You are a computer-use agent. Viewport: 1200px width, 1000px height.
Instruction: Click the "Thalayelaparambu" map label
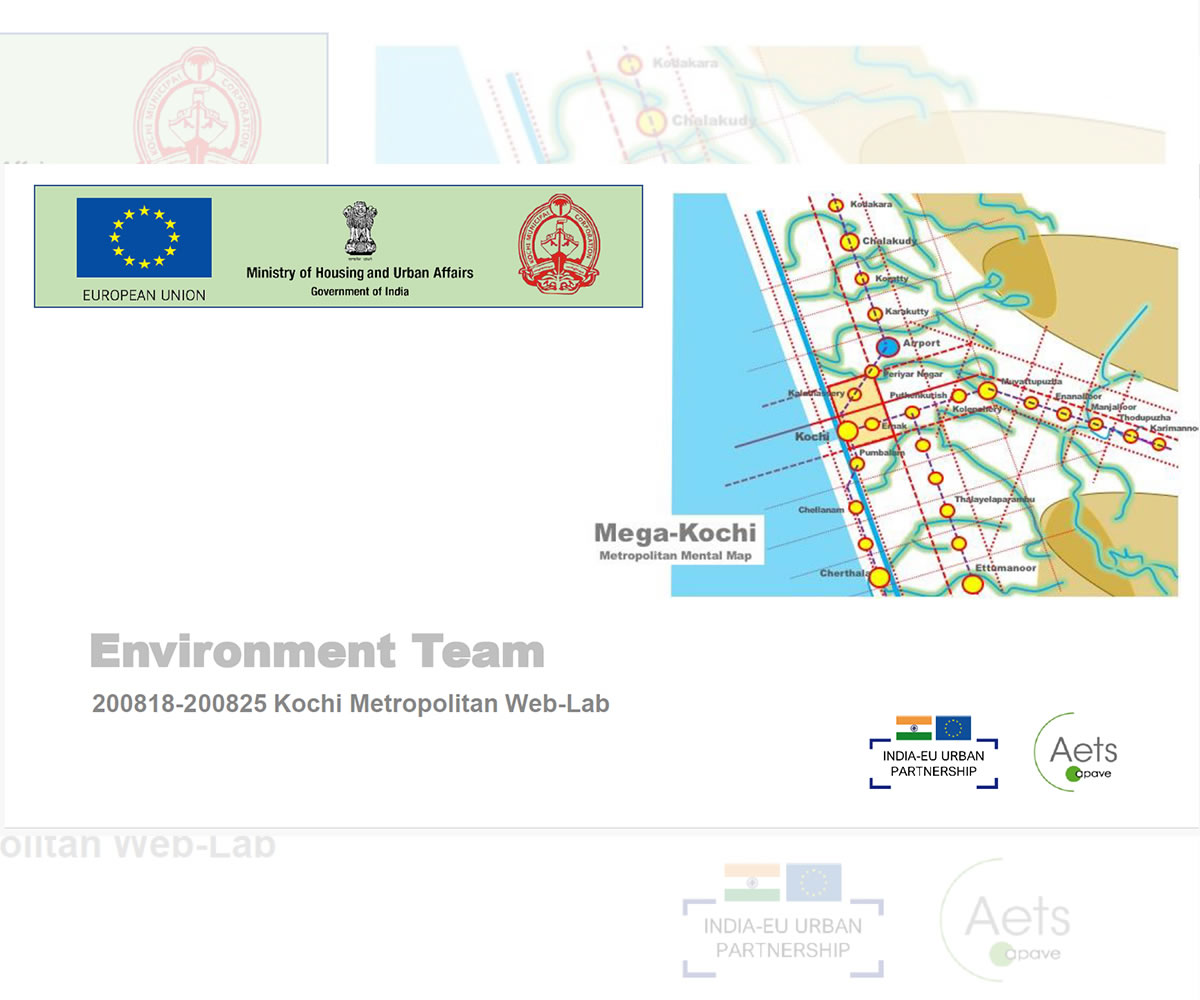click(994, 499)
